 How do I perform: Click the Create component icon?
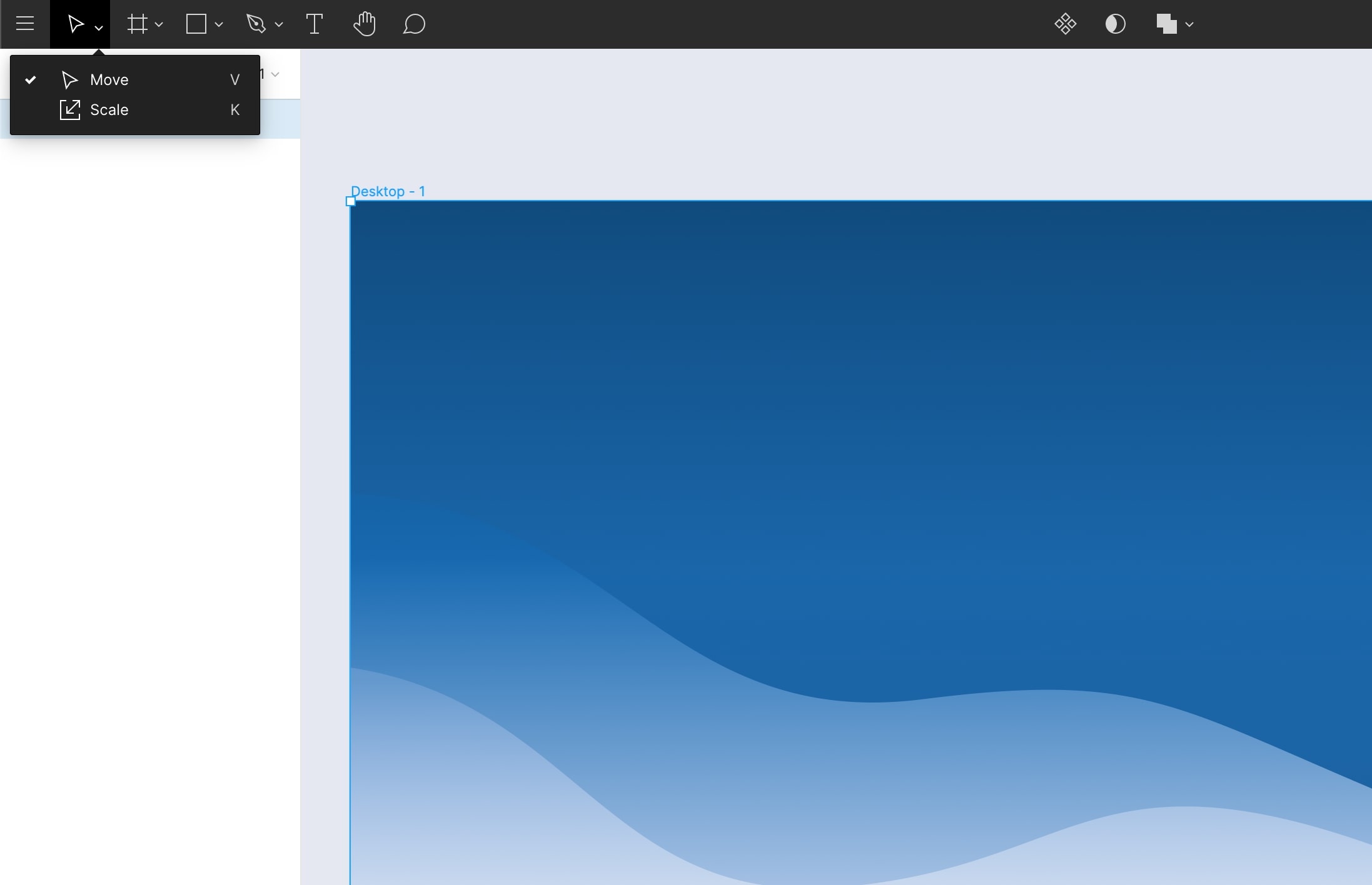pos(1065,24)
